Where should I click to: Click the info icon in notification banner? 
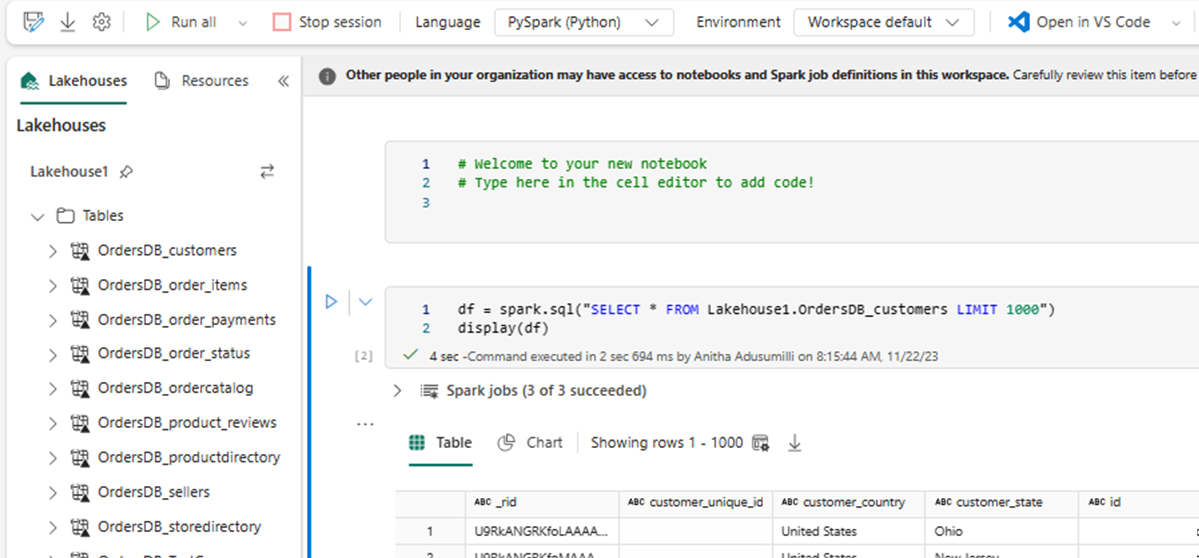(x=327, y=76)
